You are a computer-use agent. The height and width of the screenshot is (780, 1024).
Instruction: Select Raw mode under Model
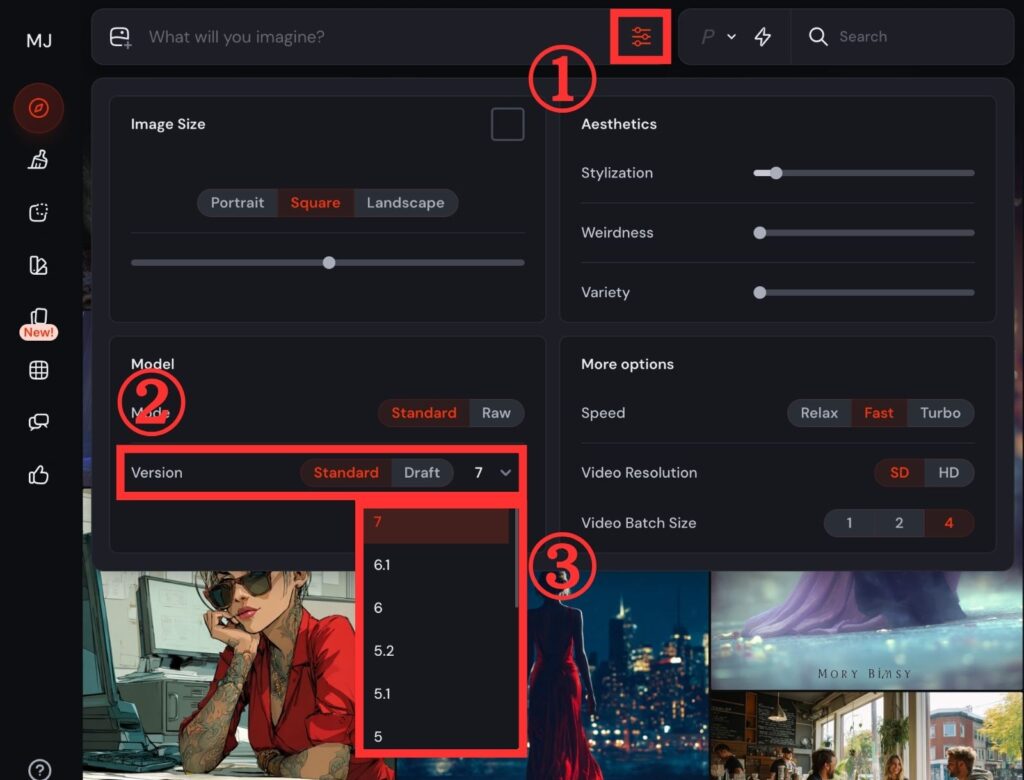(x=496, y=413)
